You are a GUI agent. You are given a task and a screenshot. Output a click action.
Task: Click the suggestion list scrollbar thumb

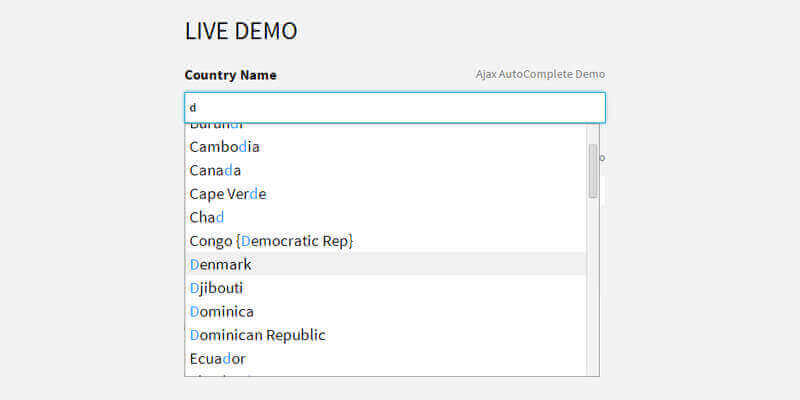[593, 170]
